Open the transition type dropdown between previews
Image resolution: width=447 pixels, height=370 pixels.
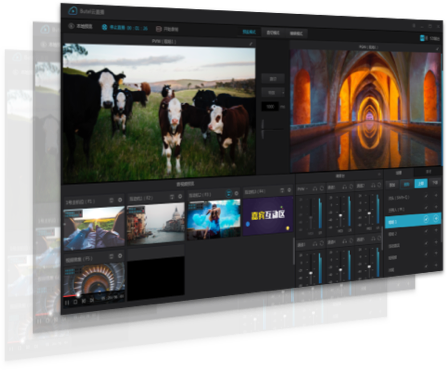point(273,92)
